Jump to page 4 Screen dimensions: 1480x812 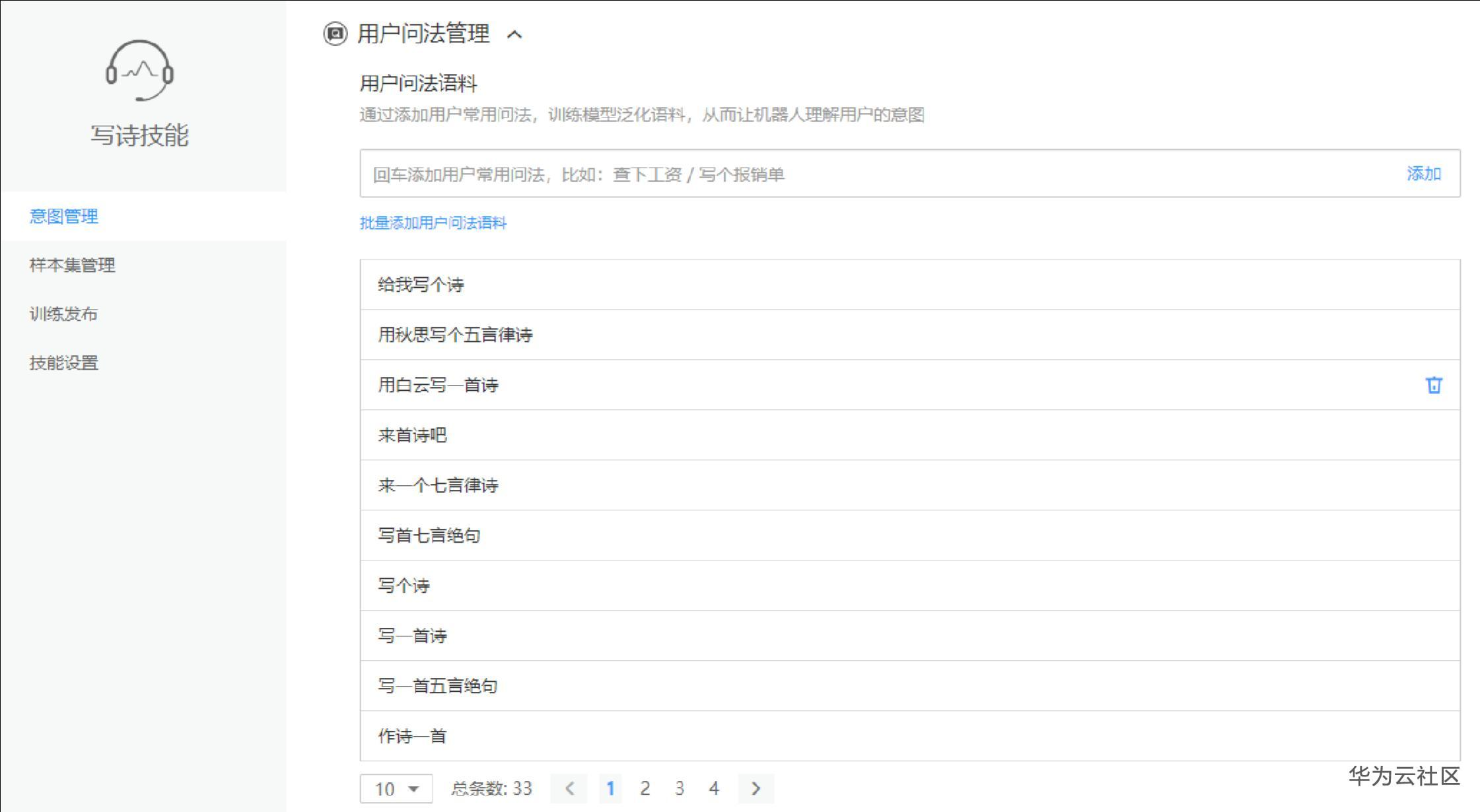pos(714,788)
